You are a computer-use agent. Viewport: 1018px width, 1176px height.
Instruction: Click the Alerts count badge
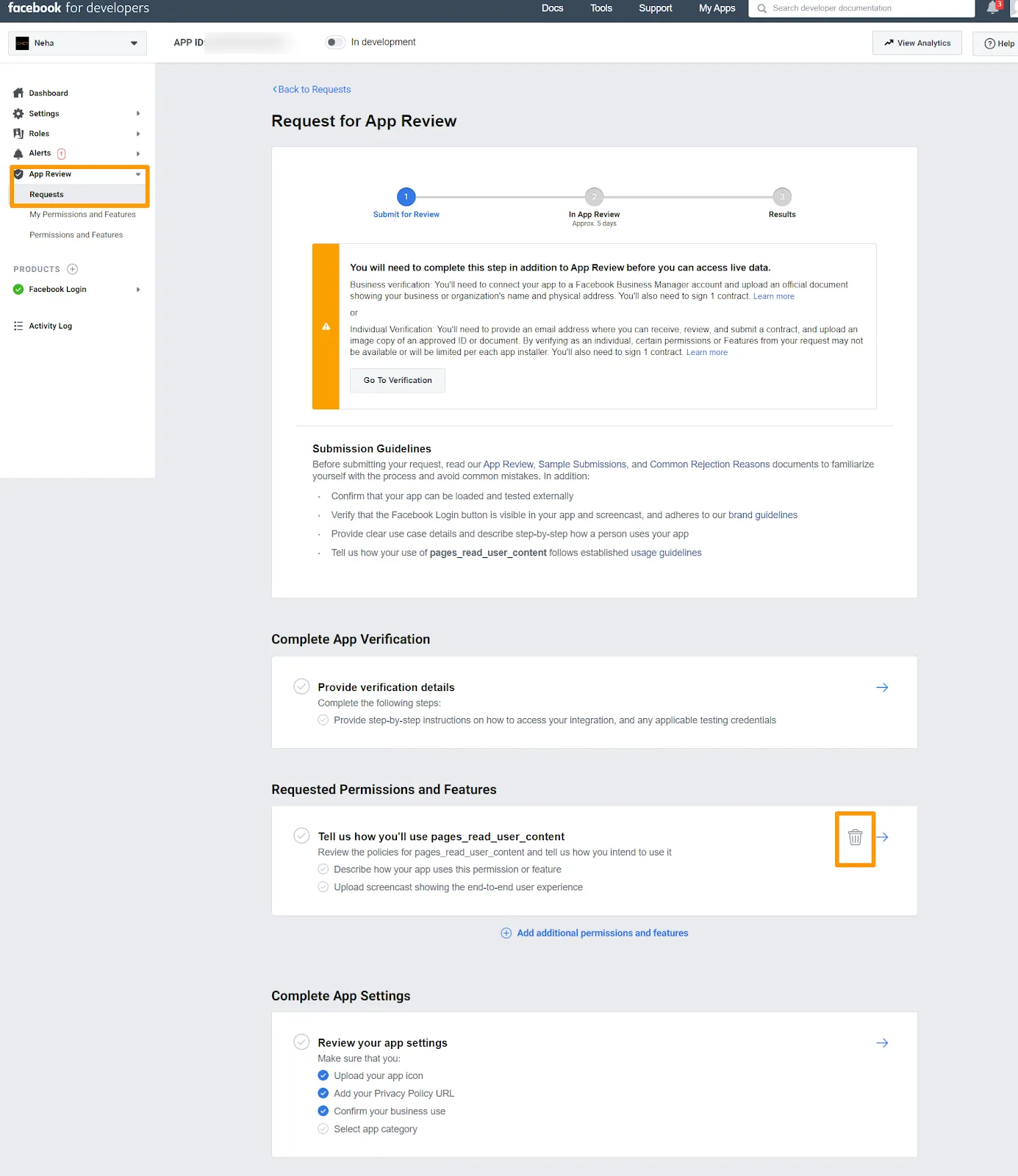click(x=62, y=154)
